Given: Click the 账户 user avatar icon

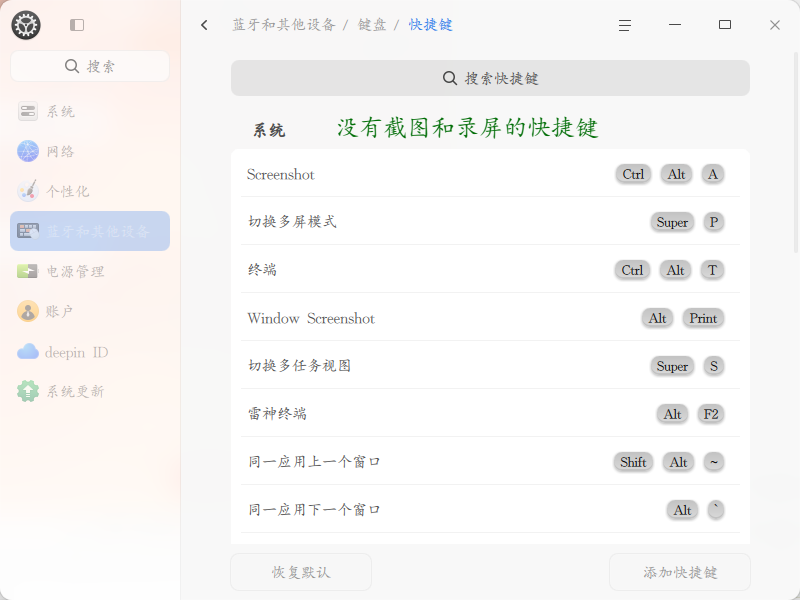Looking at the screenshot, I should (28, 311).
